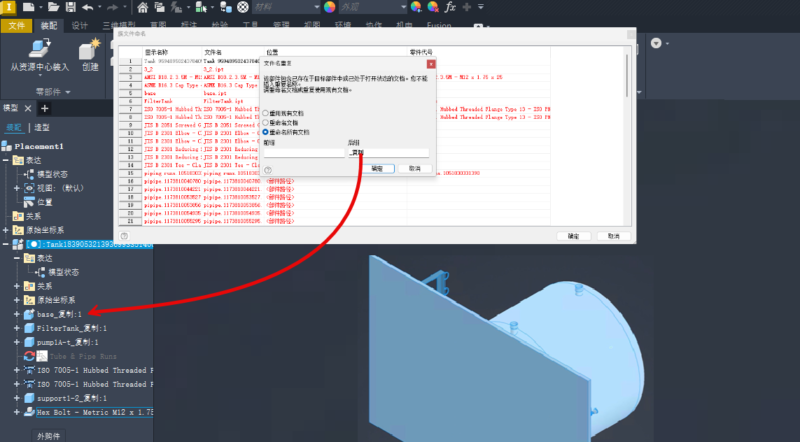Open the appearance color wheel icon
The width and height of the screenshot is (800, 442).
pyautogui.click(x=330, y=7)
